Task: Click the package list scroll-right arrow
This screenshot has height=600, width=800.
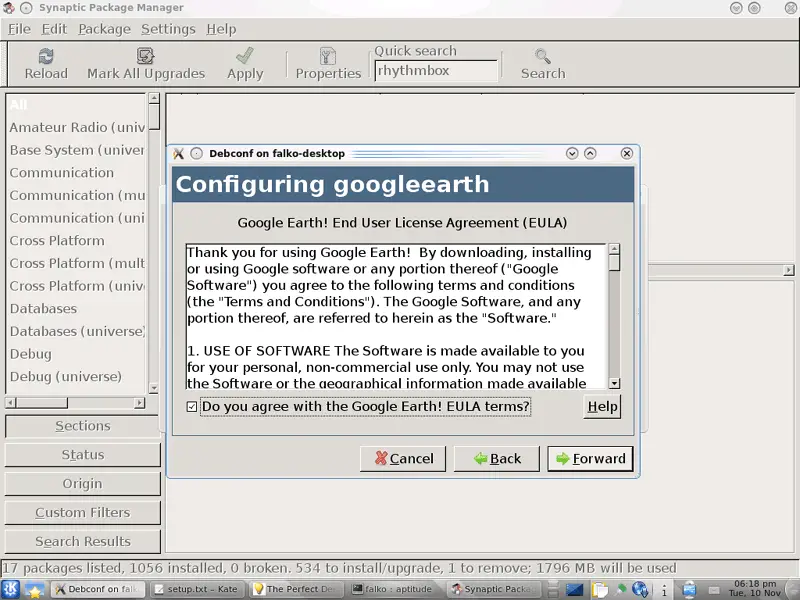Action: coord(789,270)
